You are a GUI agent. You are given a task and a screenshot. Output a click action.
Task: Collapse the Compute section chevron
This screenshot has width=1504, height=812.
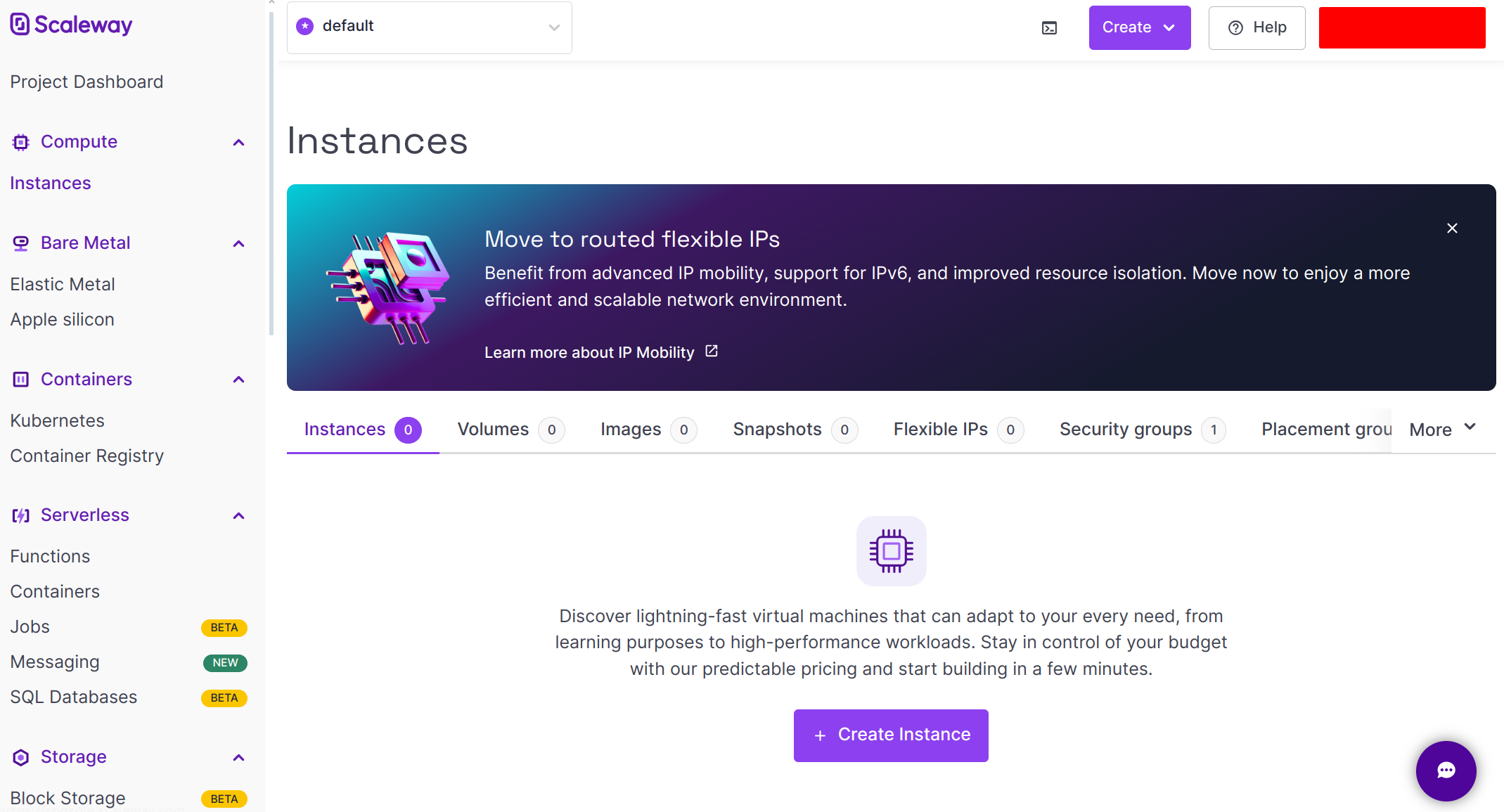239,143
